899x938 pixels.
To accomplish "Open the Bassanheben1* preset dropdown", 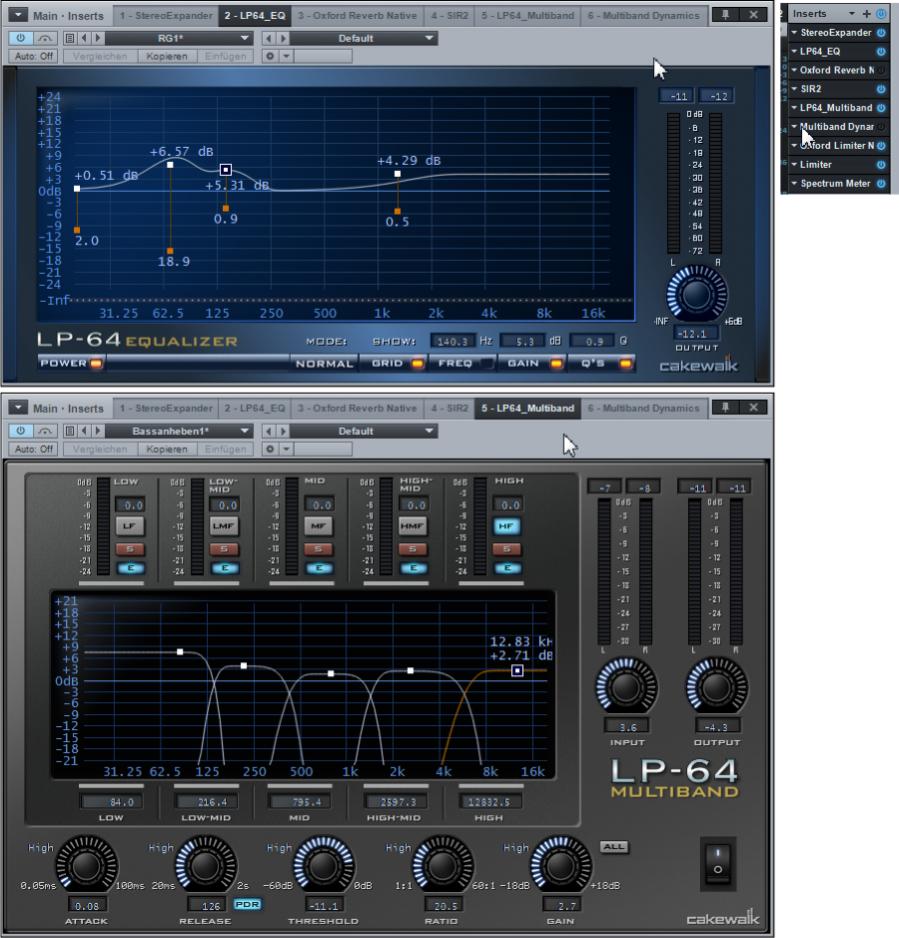I will coord(179,431).
